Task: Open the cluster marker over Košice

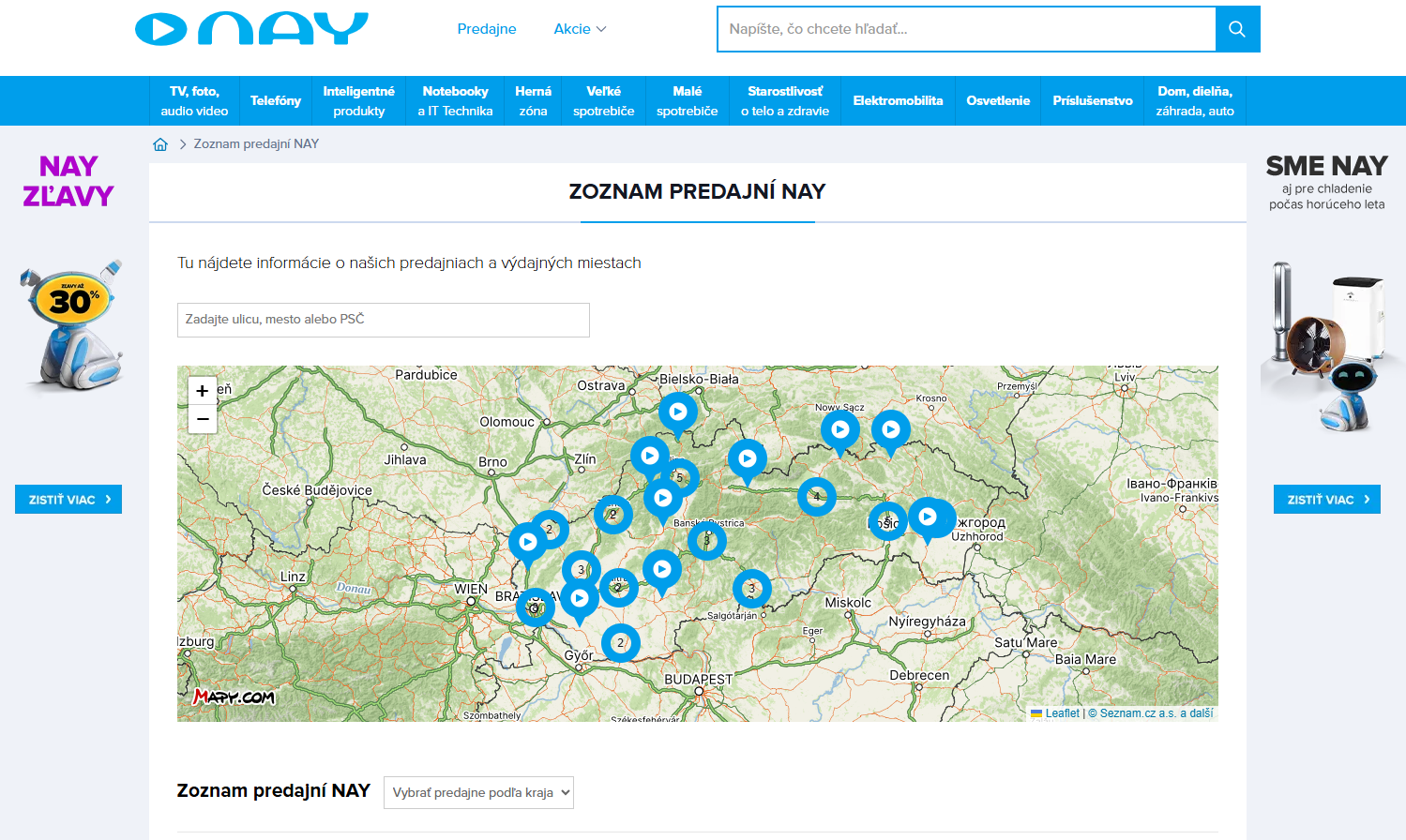Action: pyautogui.click(x=887, y=521)
